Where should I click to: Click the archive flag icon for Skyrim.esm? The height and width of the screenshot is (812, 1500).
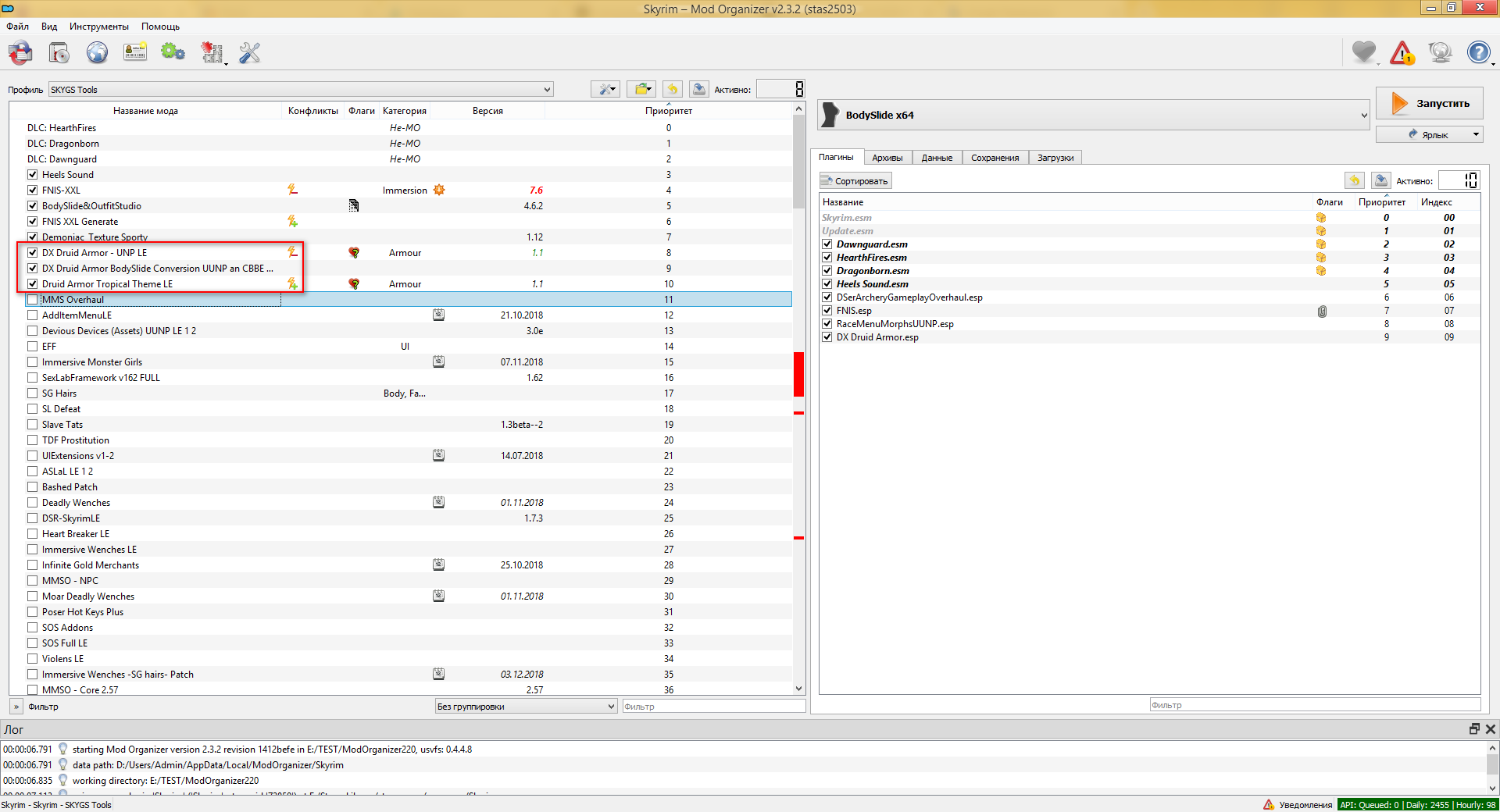click(1321, 218)
